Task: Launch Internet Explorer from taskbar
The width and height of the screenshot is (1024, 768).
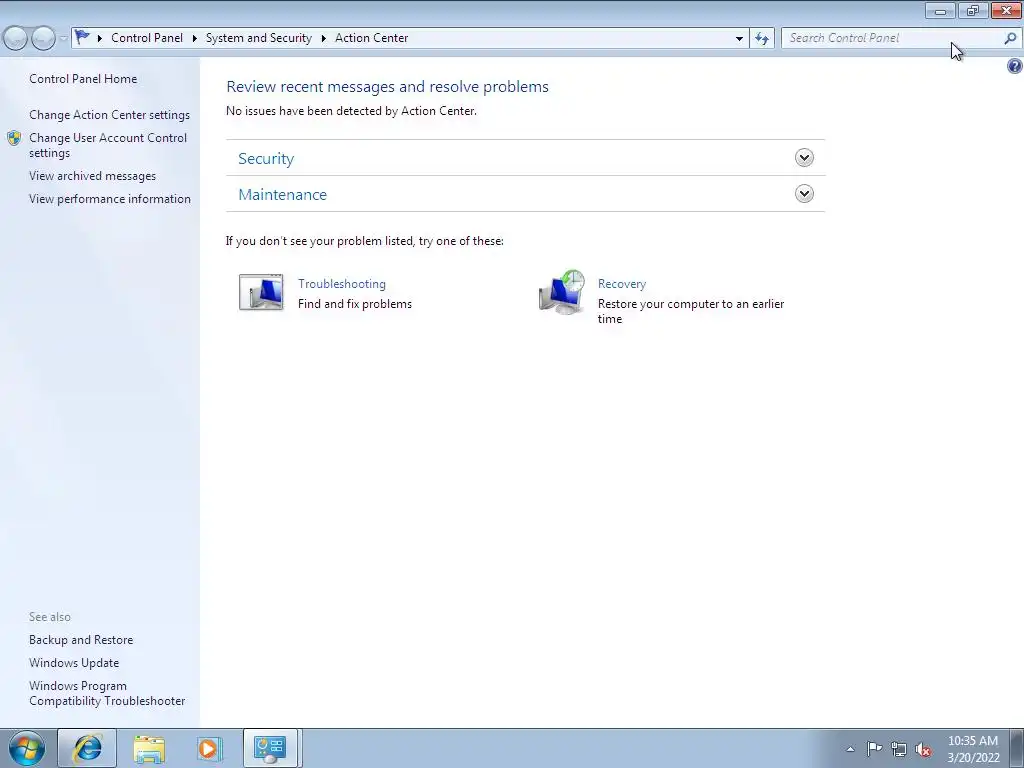Action: pos(87,748)
